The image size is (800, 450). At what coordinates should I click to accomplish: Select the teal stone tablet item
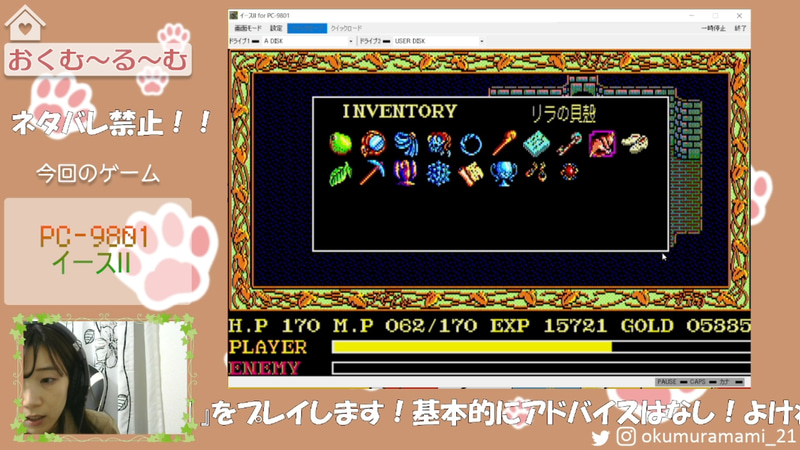[x=536, y=143]
